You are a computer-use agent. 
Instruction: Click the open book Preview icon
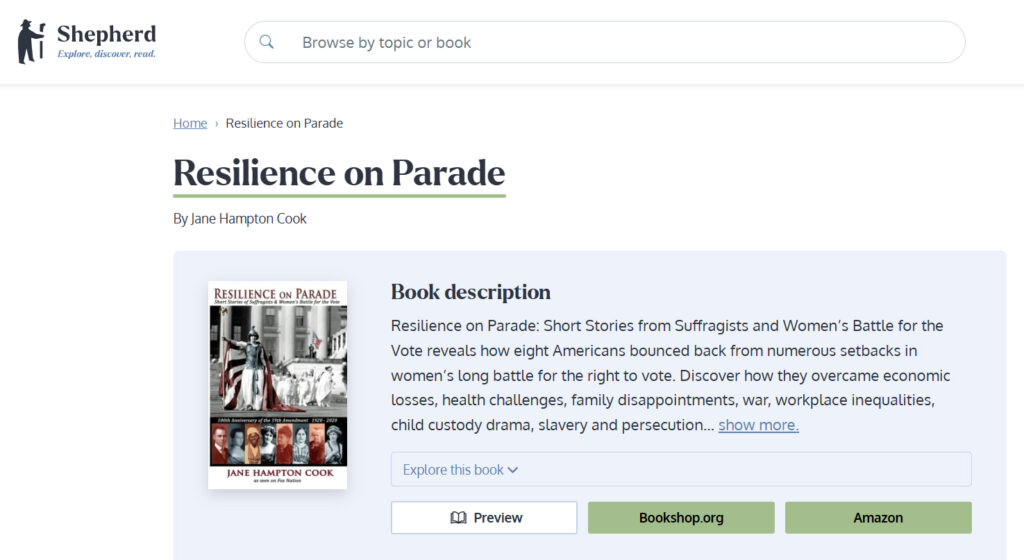pos(458,518)
